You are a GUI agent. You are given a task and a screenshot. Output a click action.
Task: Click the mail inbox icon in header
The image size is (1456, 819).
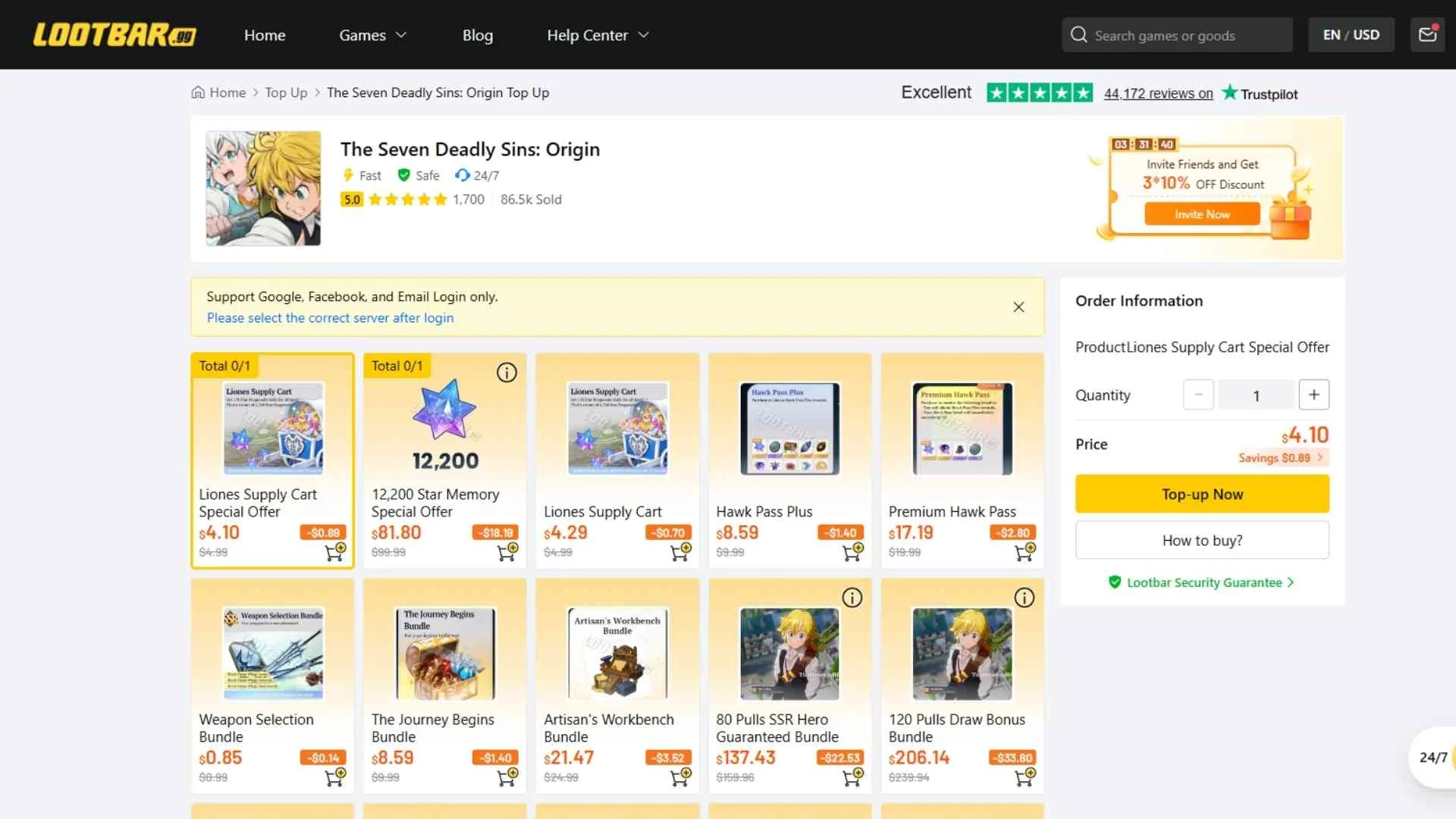click(x=1427, y=35)
